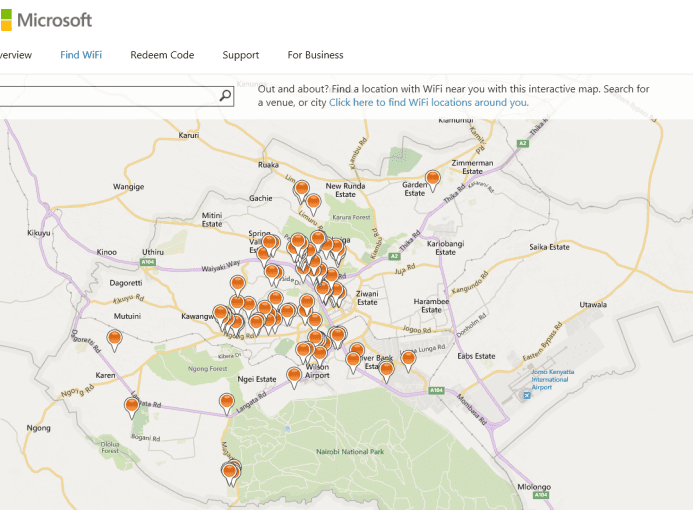Click the A104 road badge near Uthiru
The height and width of the screenshot is (510, 693).
click(x=148, y=262)
